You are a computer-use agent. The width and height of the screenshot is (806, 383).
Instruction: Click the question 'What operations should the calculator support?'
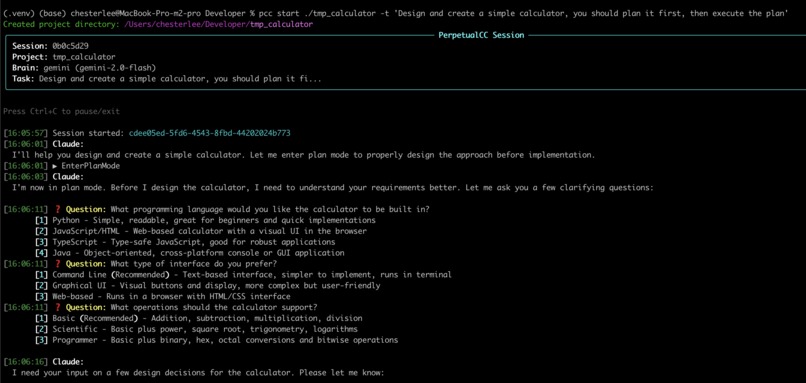point(214,307)
